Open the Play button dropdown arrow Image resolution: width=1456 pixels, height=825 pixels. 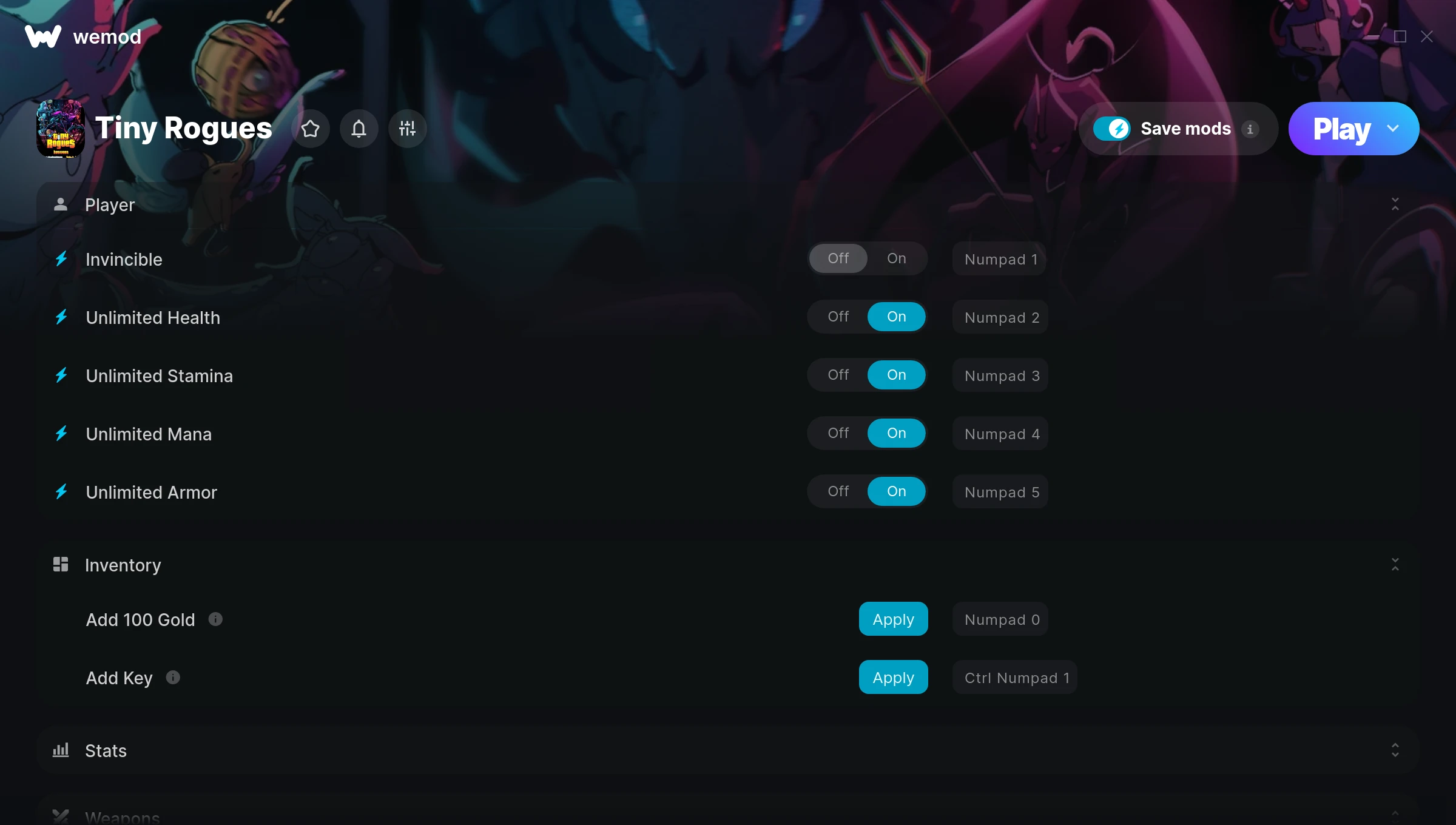(1393, 129)
